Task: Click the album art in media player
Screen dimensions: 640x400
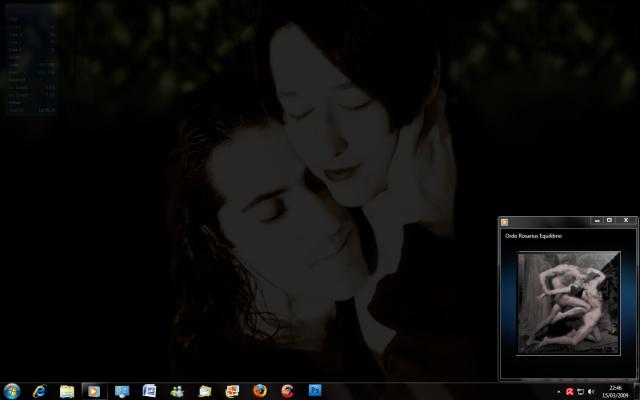Action: pos(568,303)
